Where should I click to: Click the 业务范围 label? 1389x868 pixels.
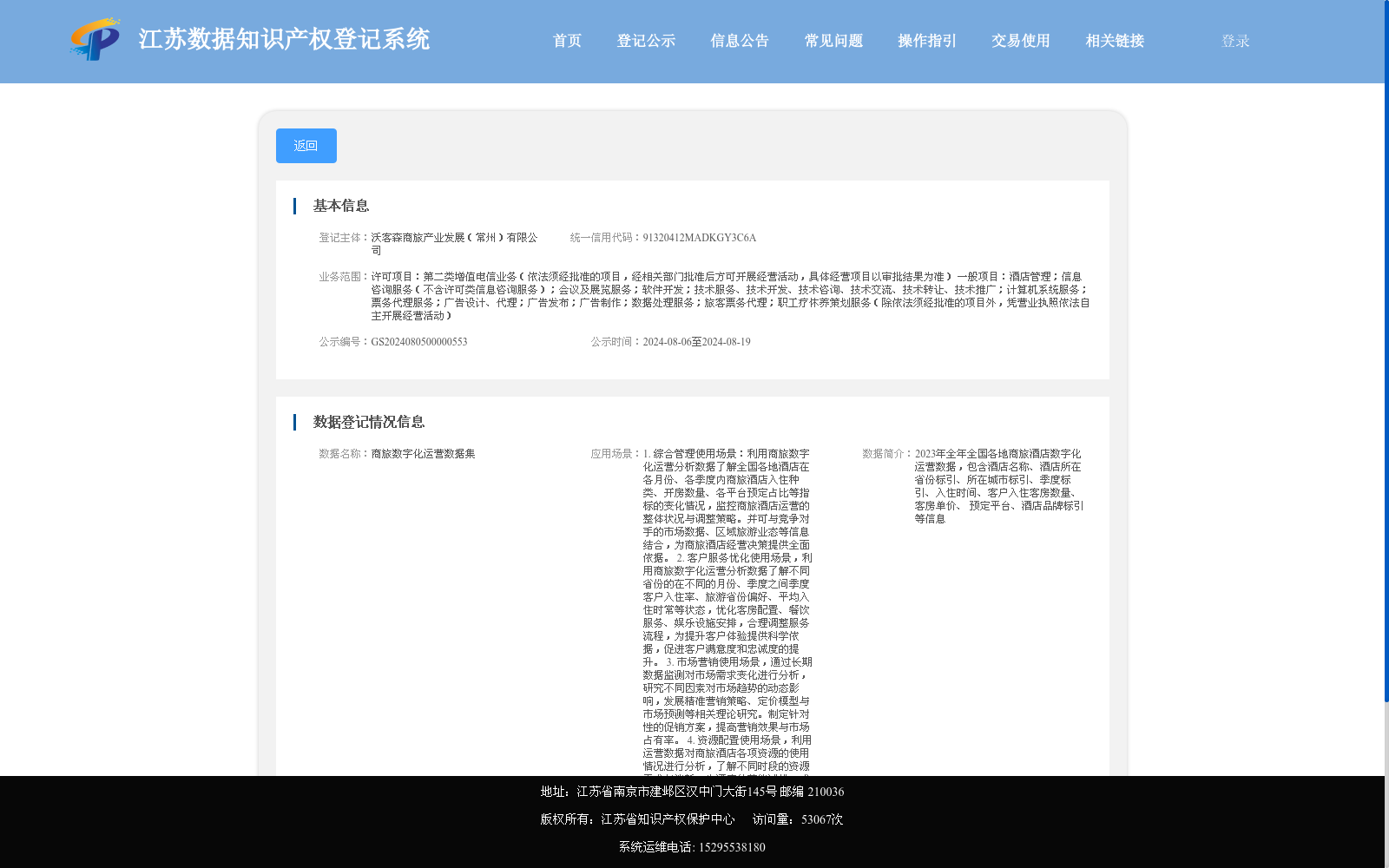click(345, 277)
